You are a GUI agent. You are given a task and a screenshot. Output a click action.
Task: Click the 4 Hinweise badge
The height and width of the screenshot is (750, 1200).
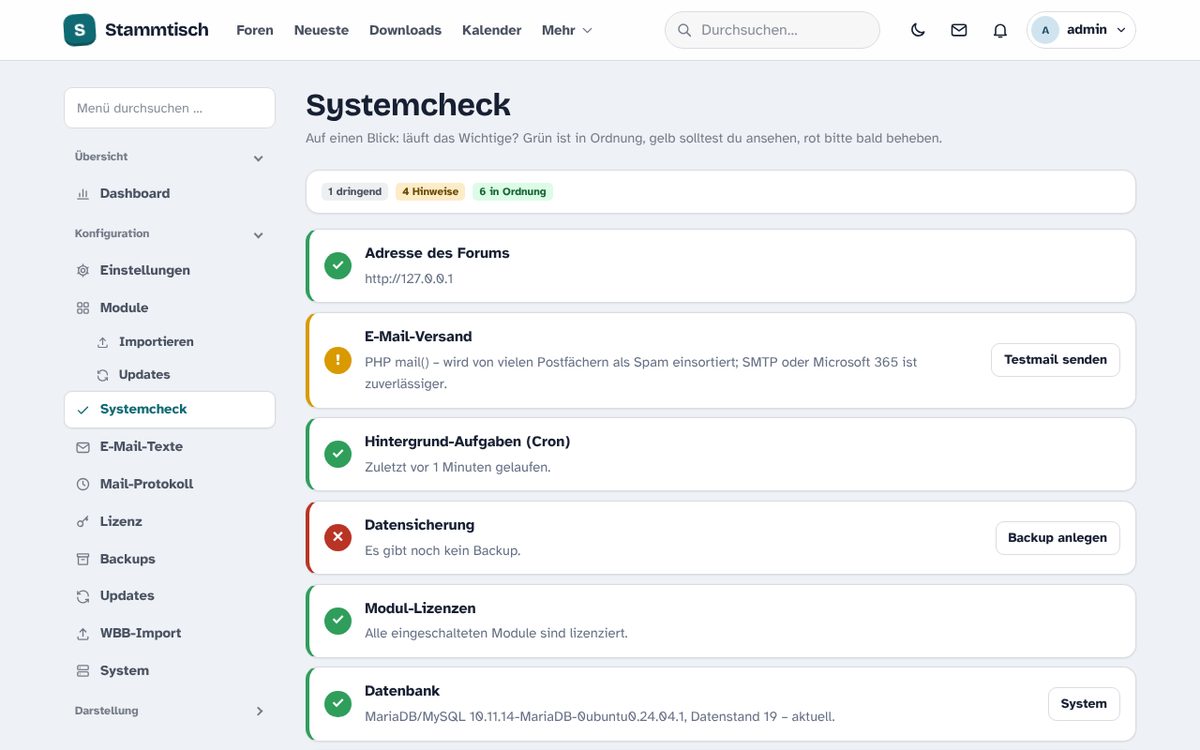tap(430, 192)
